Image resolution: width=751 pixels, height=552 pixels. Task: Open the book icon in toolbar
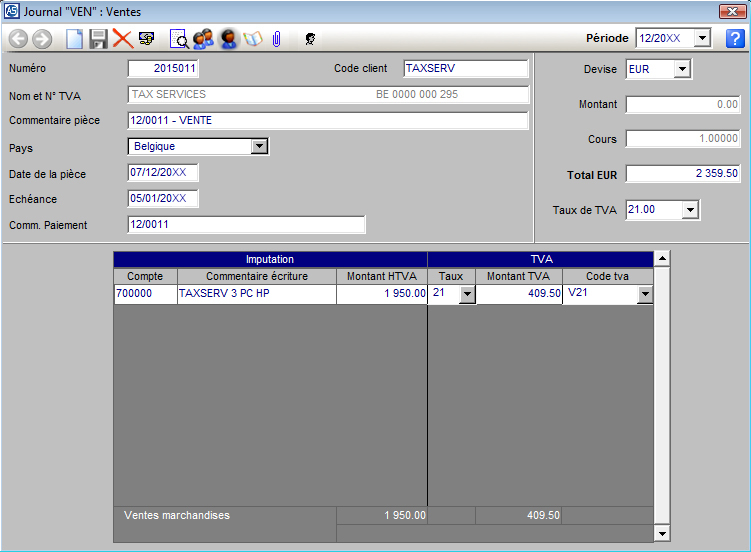pyautogui.click(x=252, y=39)
